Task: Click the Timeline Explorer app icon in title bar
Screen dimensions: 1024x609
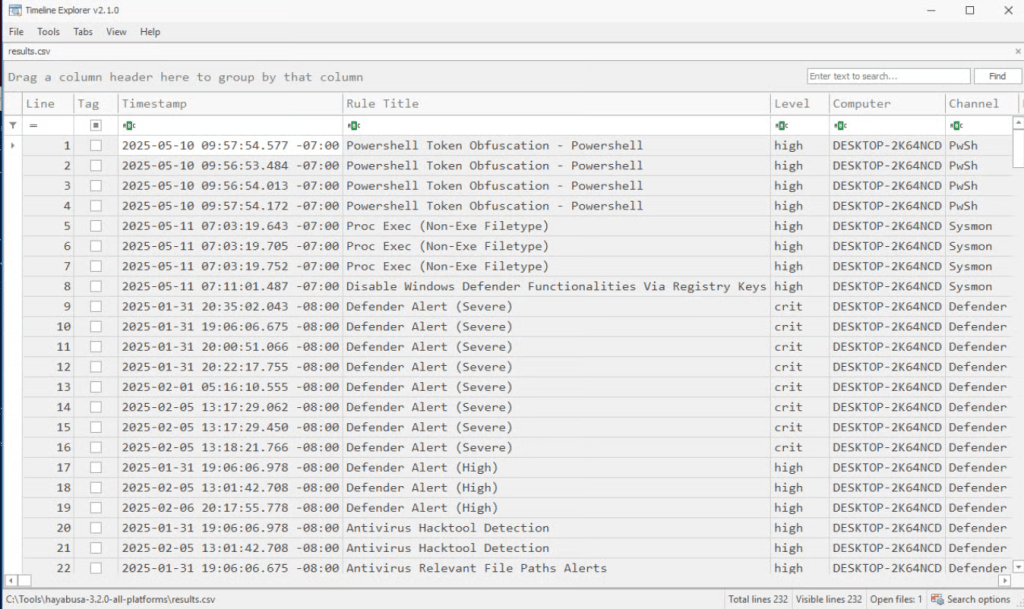Action: point(13,10)
